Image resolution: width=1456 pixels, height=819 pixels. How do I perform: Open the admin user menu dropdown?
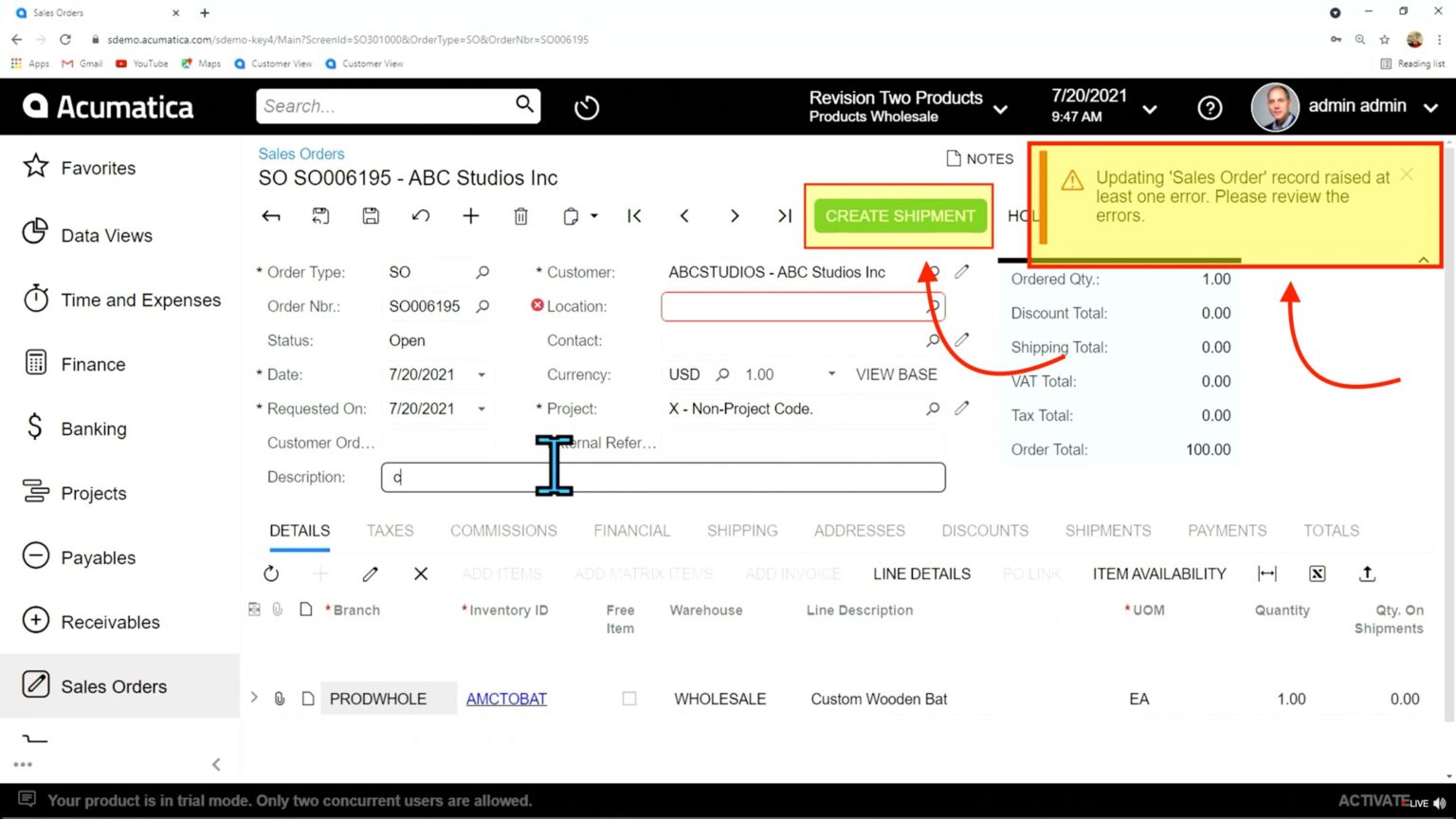coord(1431,107)
